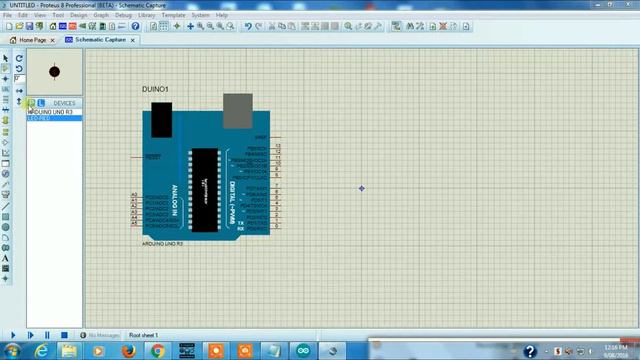Click the Zoom In magnifier icon
This screenshot has width=640, height=360.
(200, 27)
